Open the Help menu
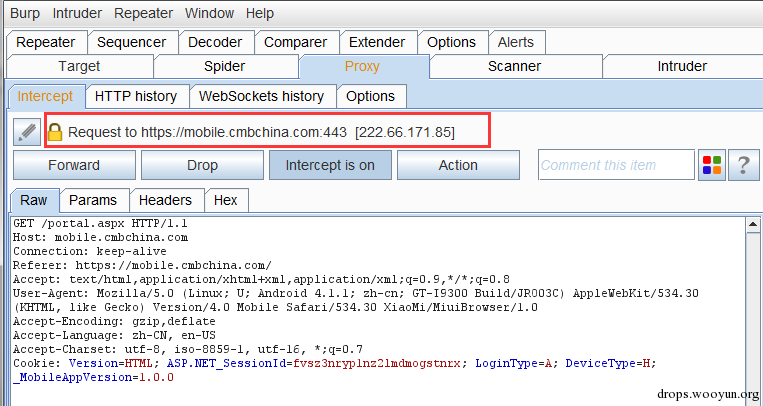Screen dimensions: 763x406 [x=260, y=13]
